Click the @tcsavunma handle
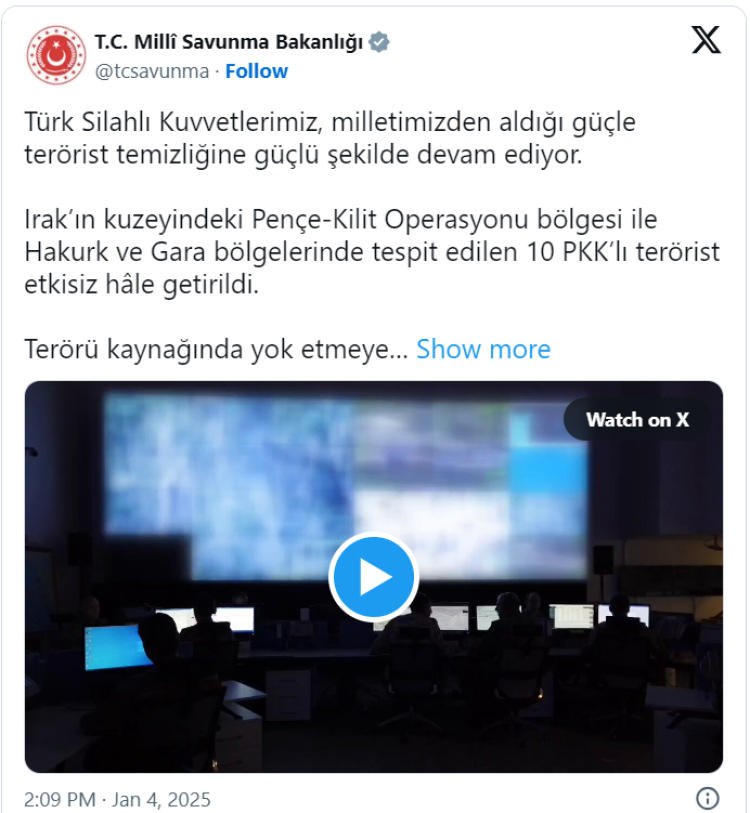 tap(152, 71)
